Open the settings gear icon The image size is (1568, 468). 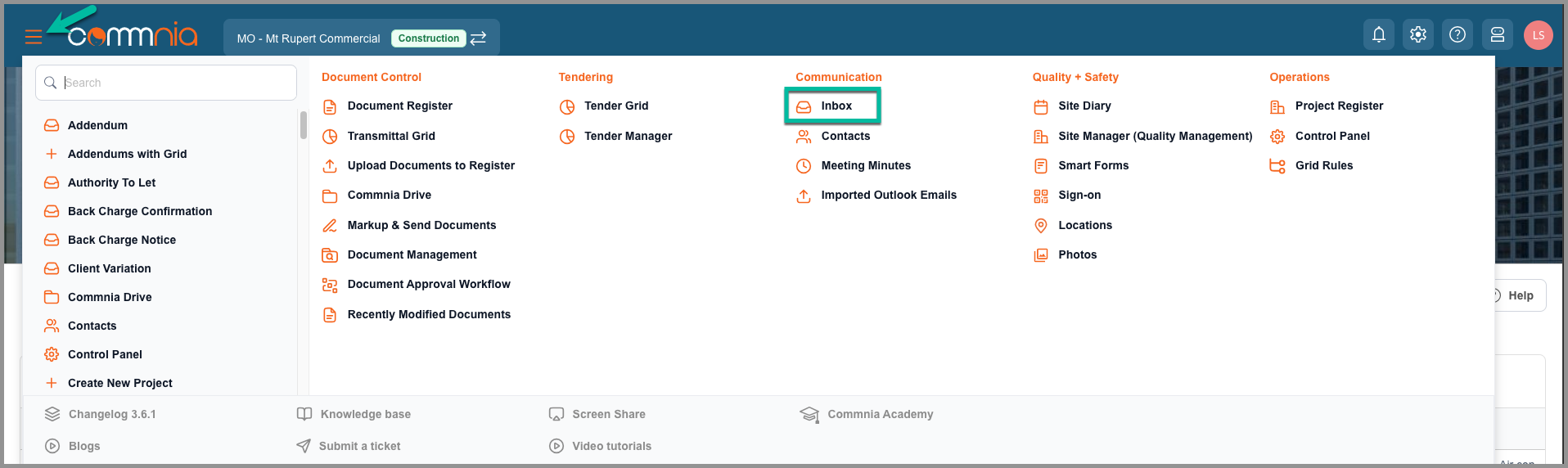pos(1418,34)
